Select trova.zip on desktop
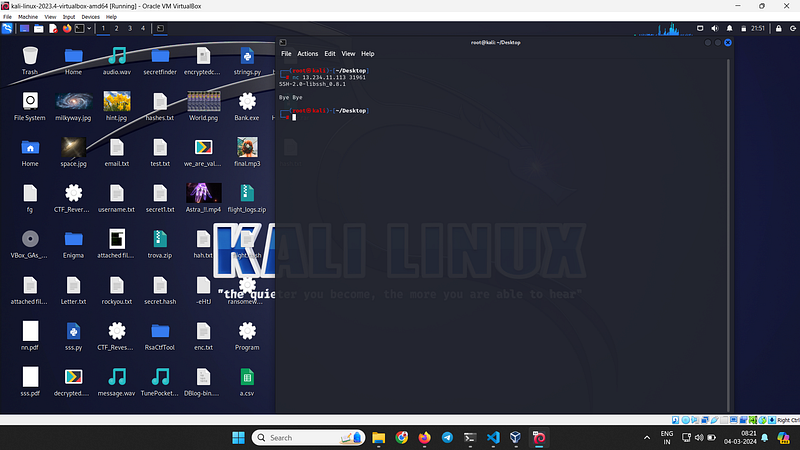This screenshot has height=450, width=800. tap(160, 245)
